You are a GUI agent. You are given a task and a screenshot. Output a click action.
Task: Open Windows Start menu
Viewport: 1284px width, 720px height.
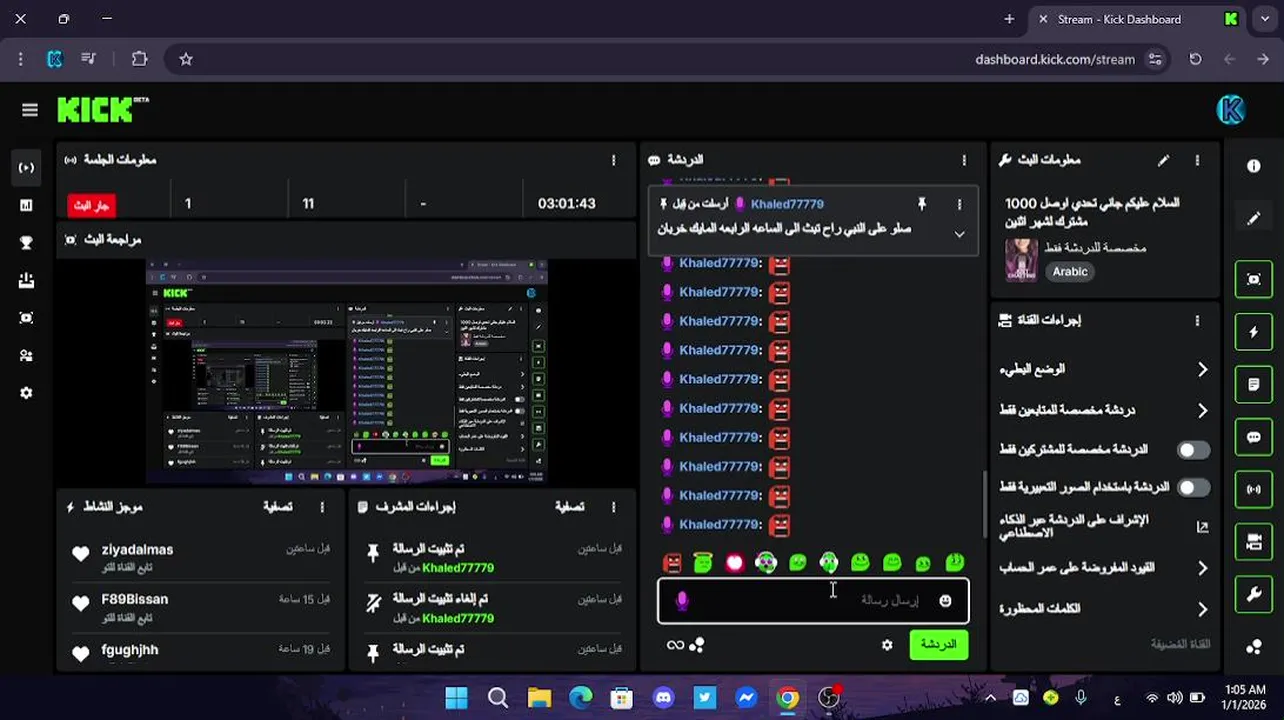click(x=456, y=698)
